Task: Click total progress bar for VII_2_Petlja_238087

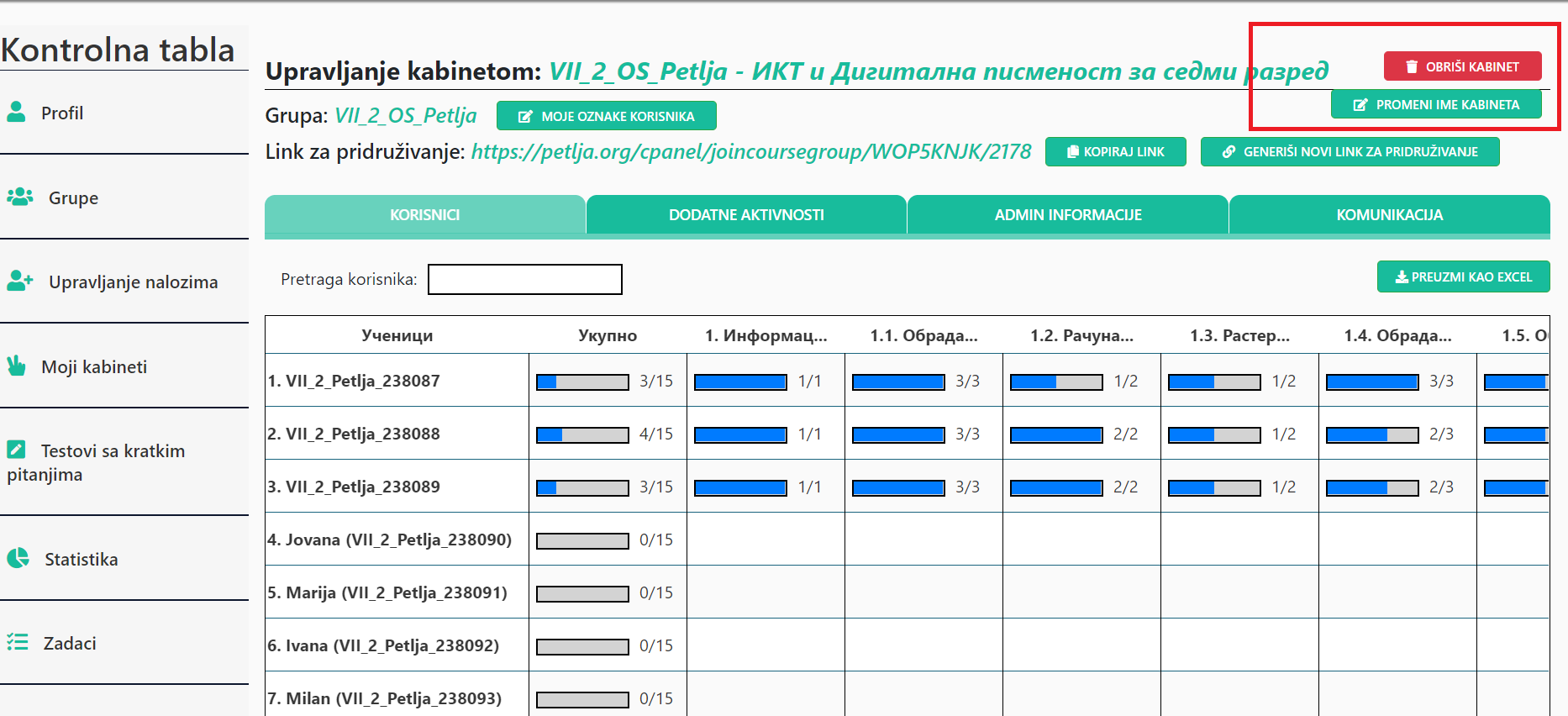Action: tap(582, 382)
